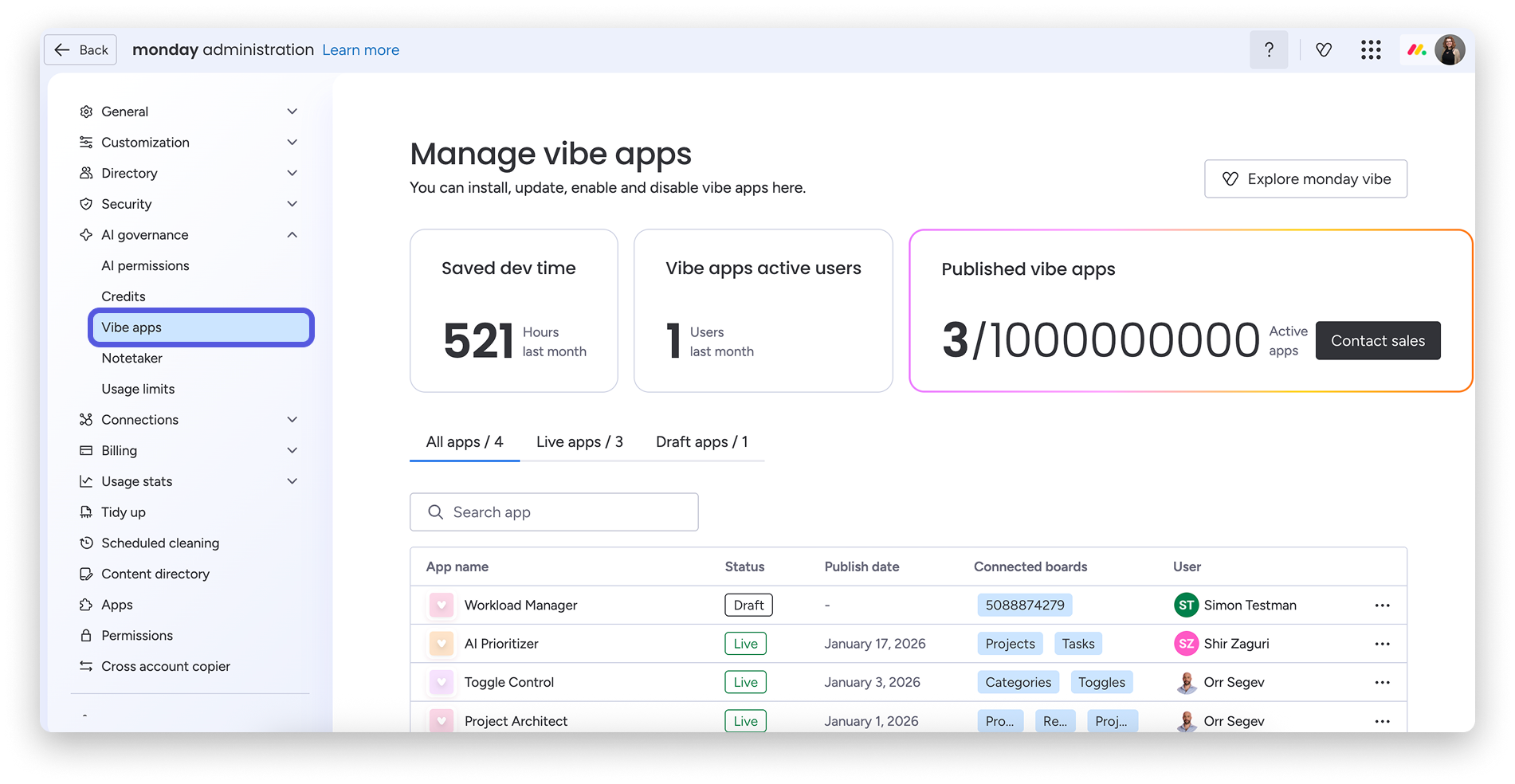This screenshot has width=1515, height=784.
Task: Click the Tidy up broom icon
Action: click(86, 512)
